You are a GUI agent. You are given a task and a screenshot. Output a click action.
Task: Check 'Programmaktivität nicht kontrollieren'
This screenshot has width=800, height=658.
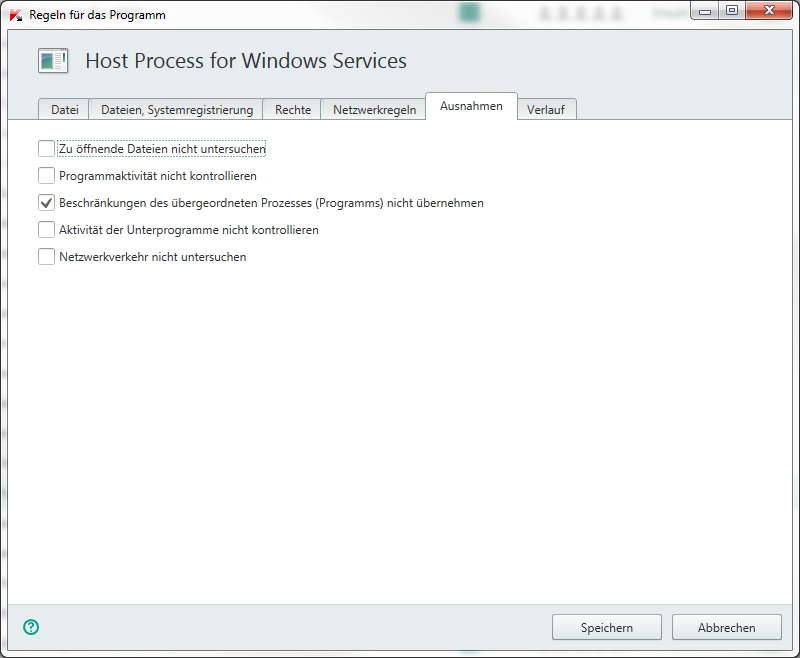[46, 175]
